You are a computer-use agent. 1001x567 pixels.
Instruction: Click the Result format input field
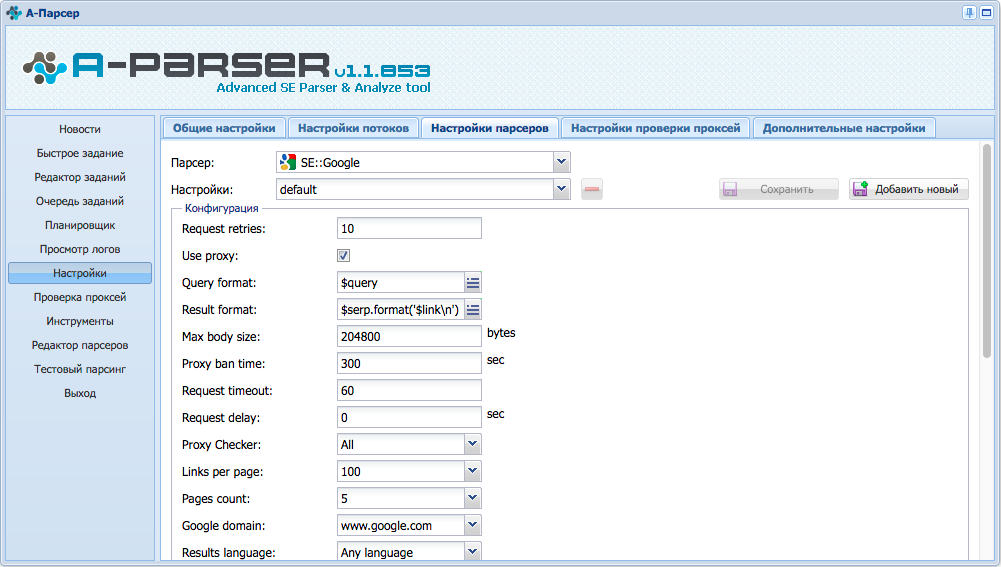[x=401, y=310]
